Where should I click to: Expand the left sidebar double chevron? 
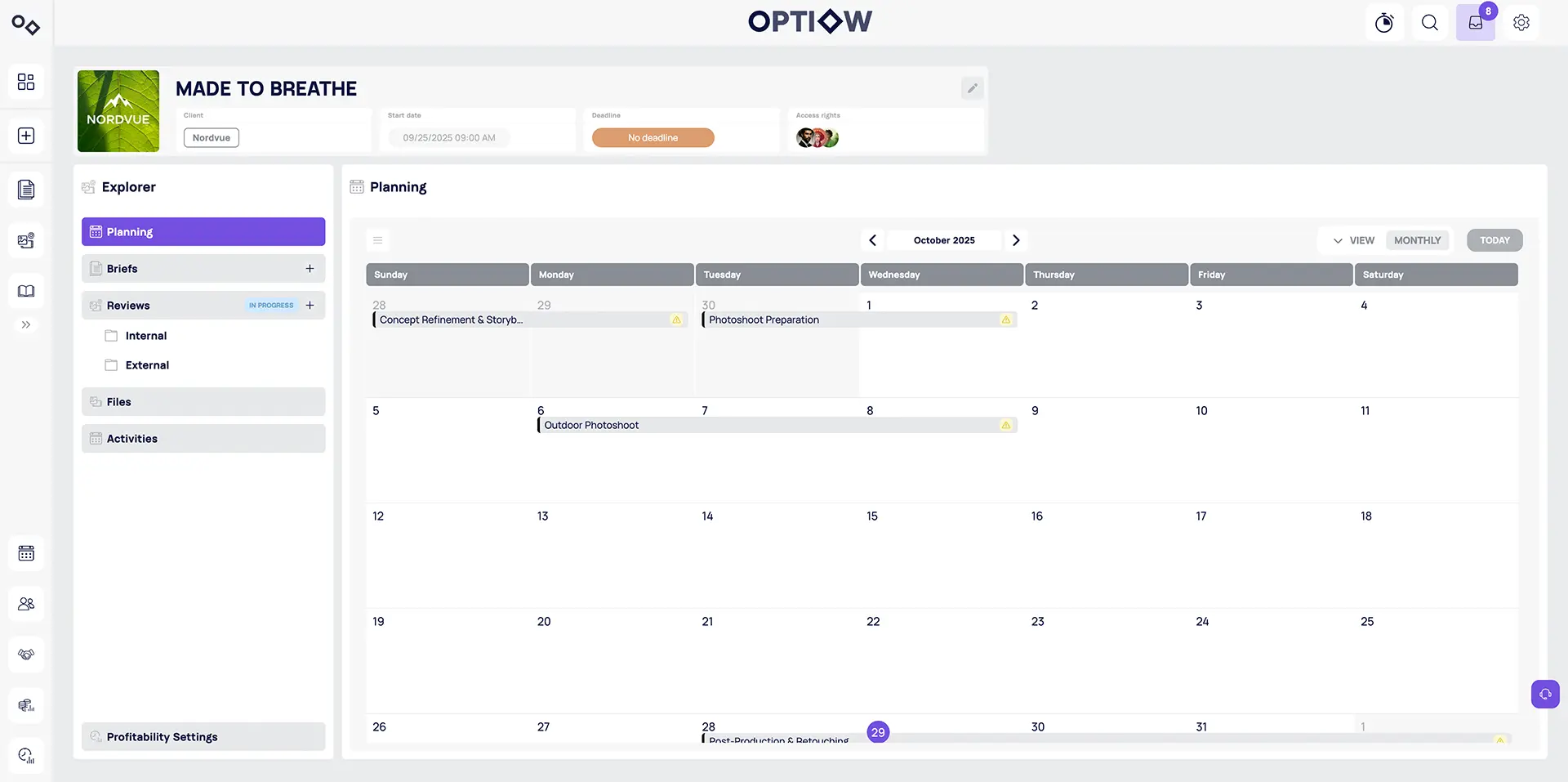[x=26, y=324]
